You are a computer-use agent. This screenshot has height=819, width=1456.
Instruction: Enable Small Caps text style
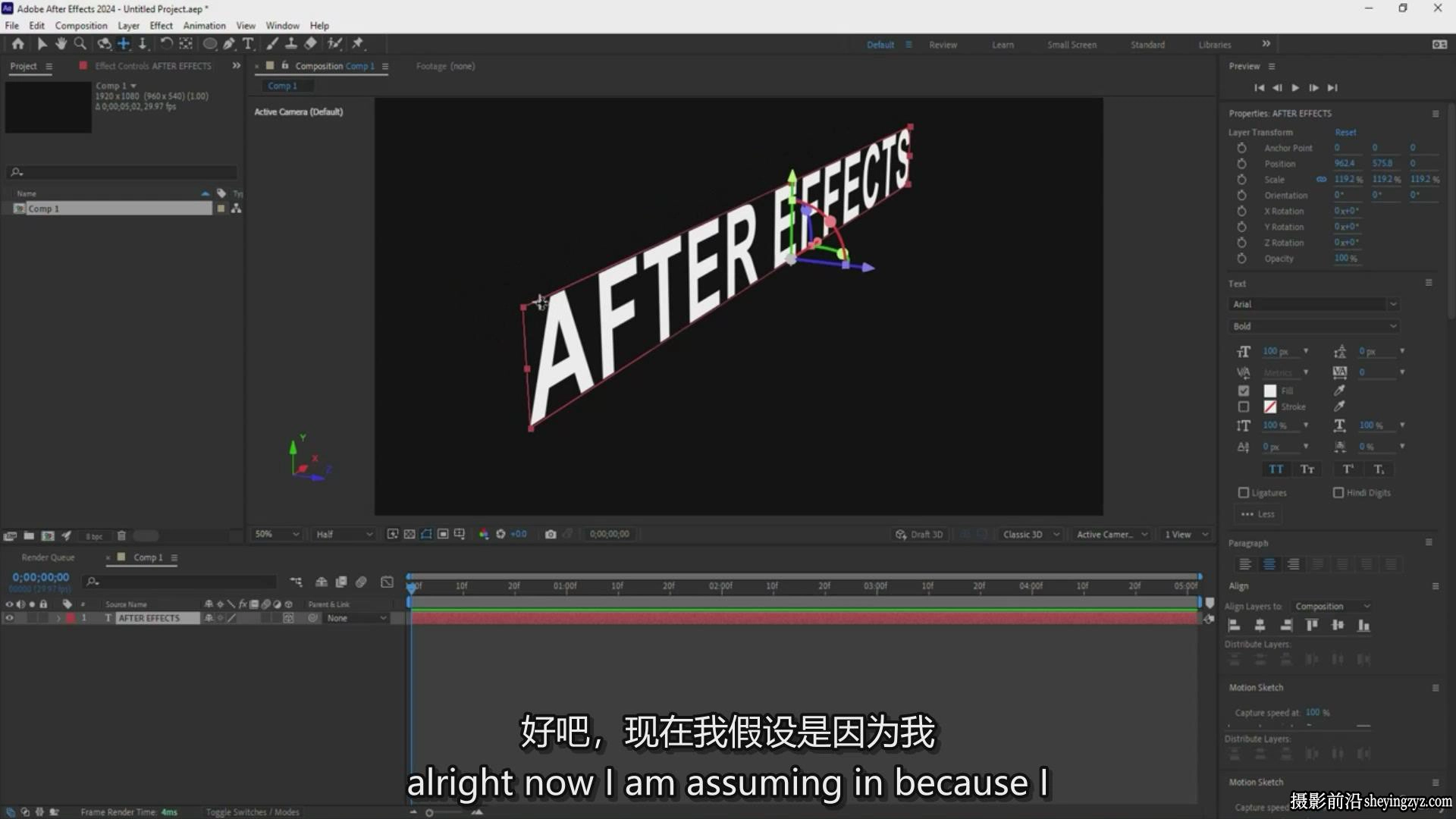pyautogui.click(x=1307, y=469)
